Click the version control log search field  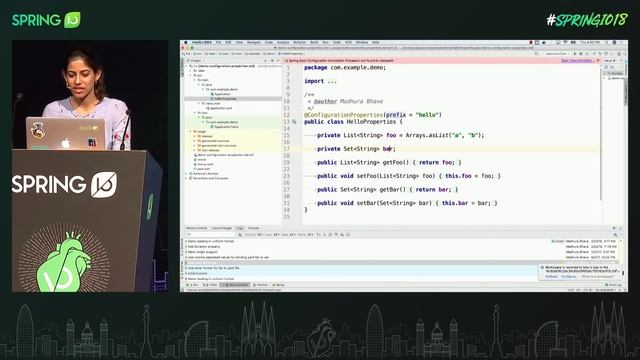tap(211, 235)
